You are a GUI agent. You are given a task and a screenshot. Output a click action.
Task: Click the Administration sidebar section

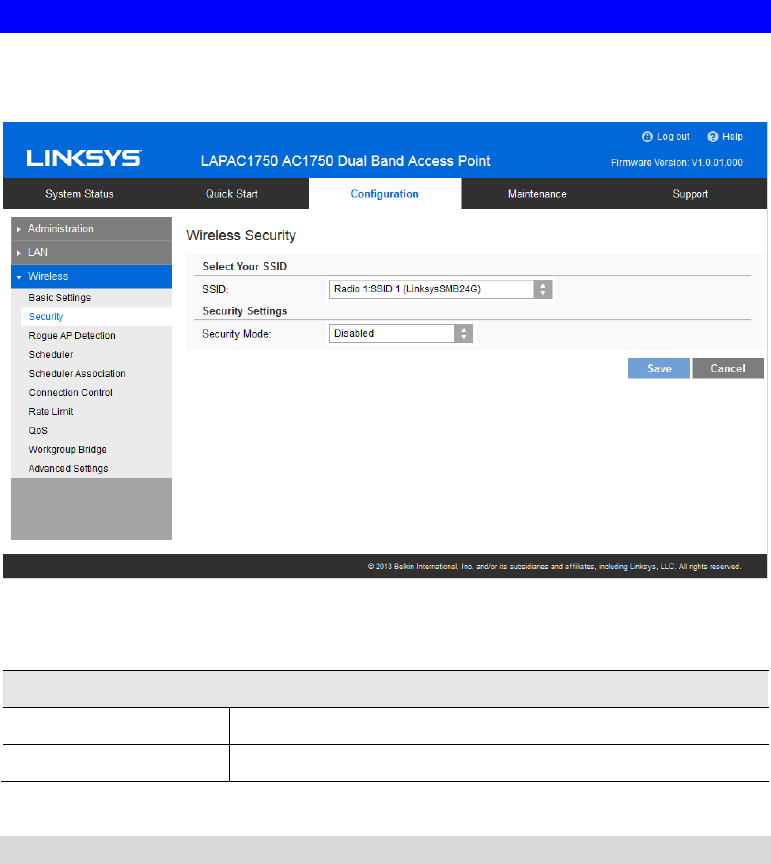[x=91, y=229]
